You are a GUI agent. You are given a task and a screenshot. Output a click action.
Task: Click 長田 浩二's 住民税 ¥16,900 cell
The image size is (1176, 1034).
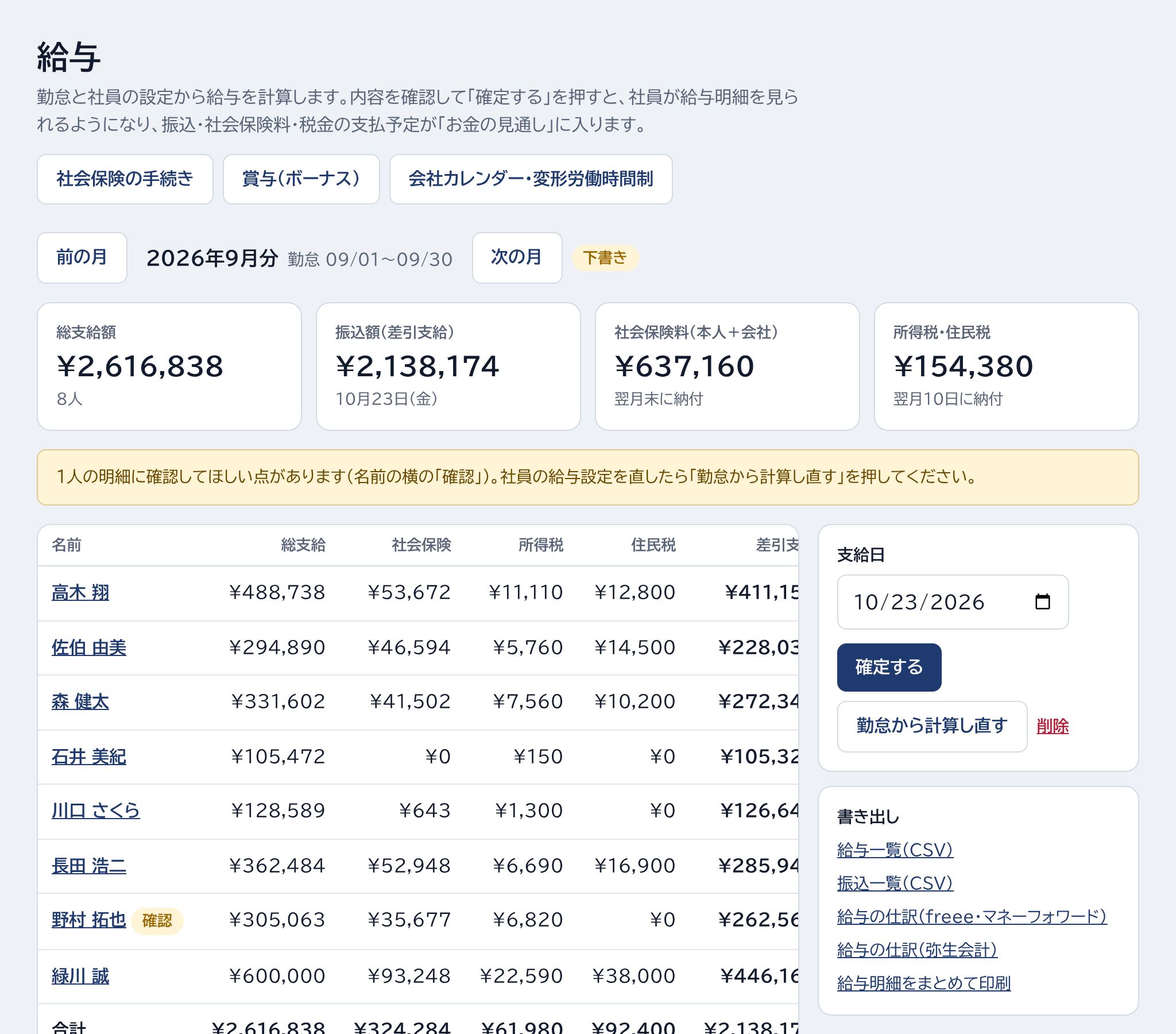point(635,866)
